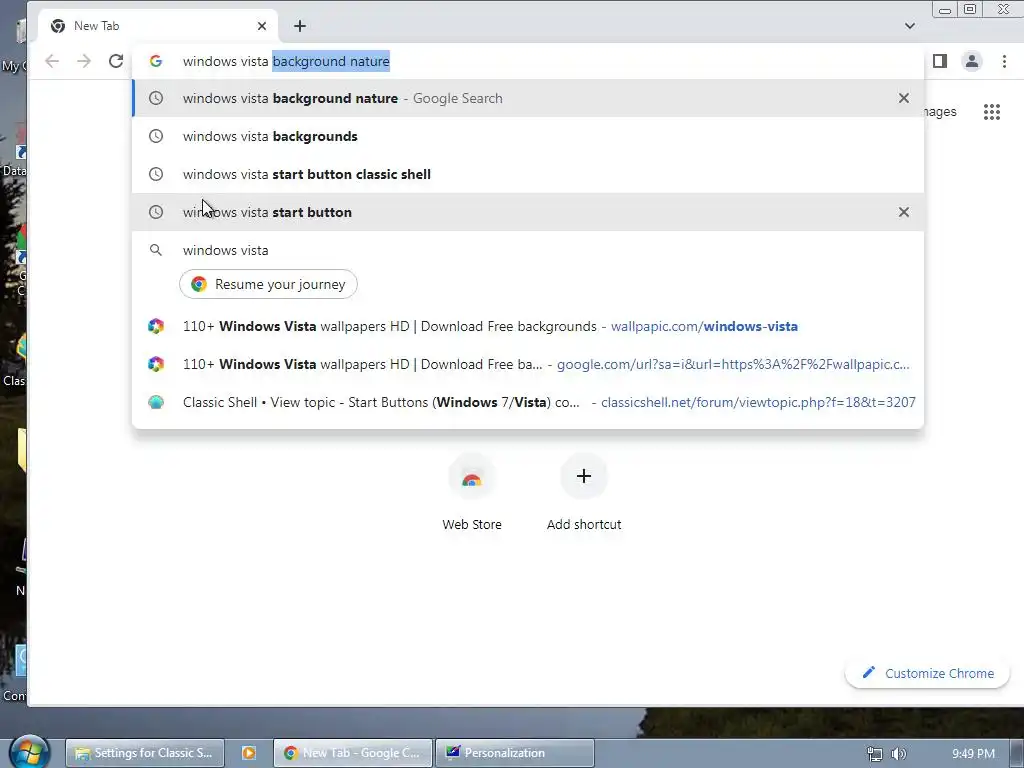
Task: Open wallpapic.com/windows-vista suggestion
Action: [x=528, y=327]
